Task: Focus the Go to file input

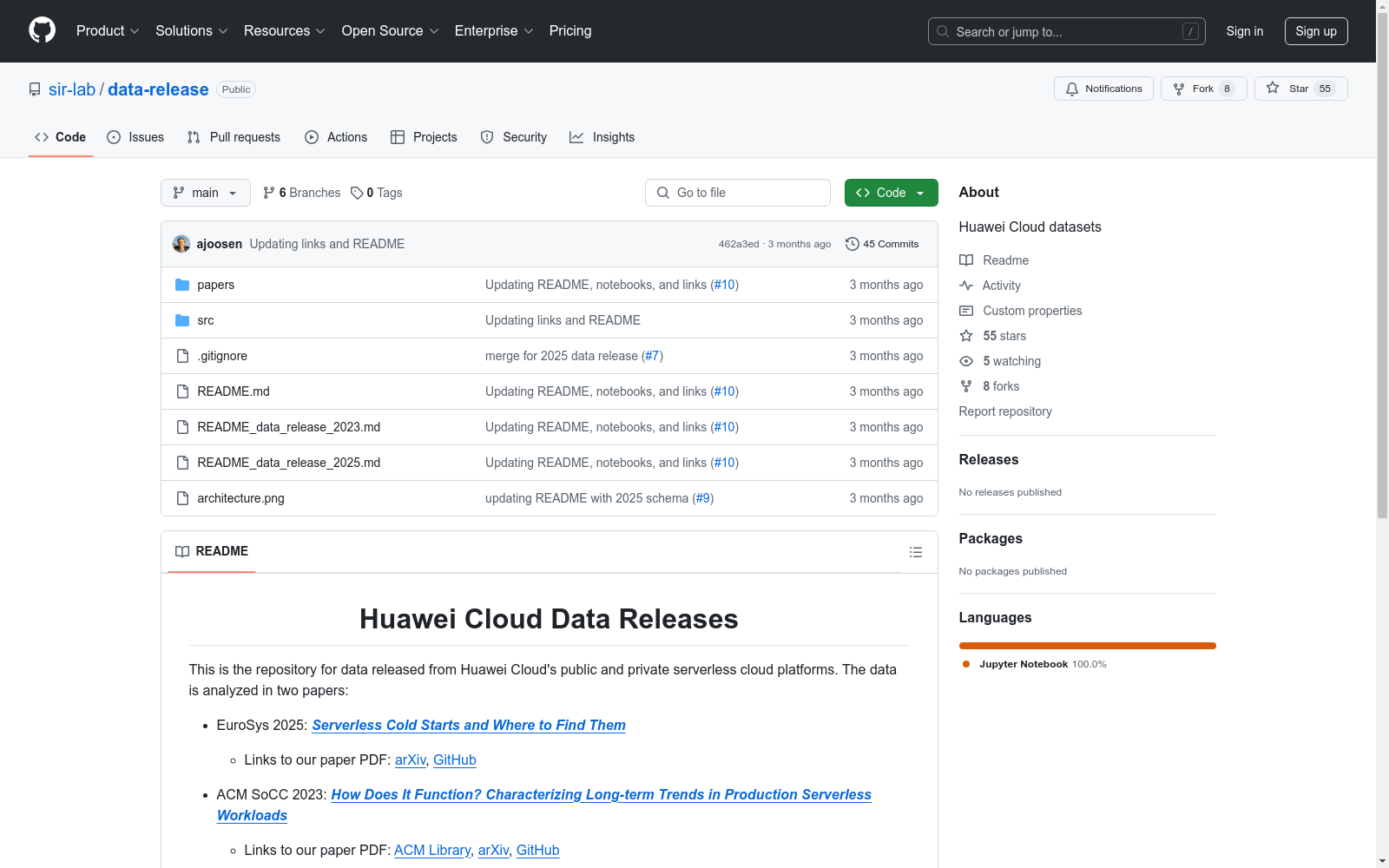Action: coord(738,193)
